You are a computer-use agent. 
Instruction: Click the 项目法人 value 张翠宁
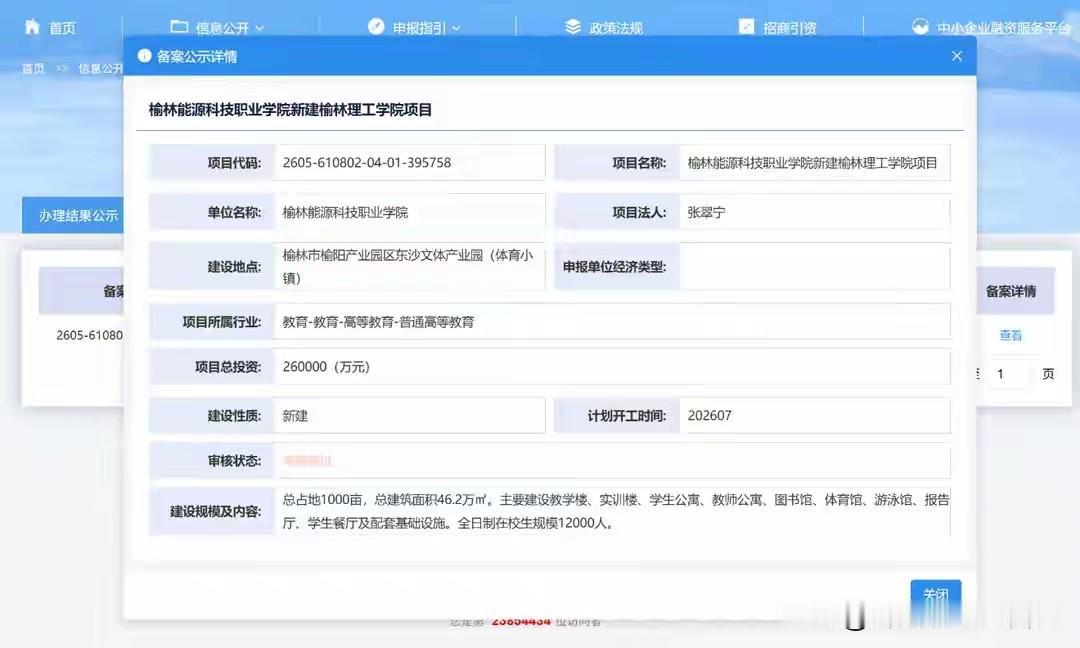point(706,212)
